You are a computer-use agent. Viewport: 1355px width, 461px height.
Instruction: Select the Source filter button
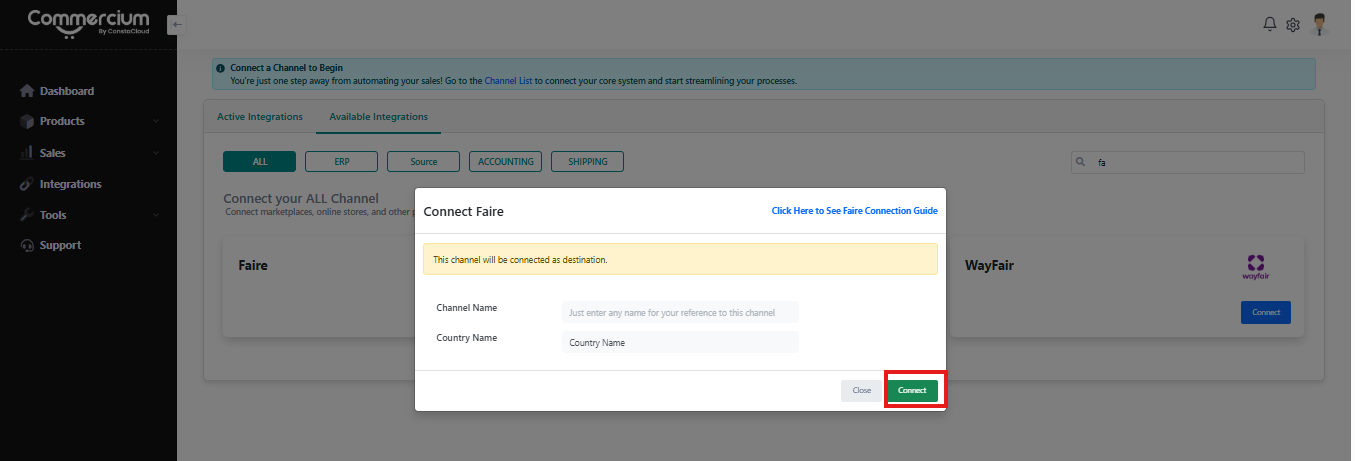(x=423, y=162)
